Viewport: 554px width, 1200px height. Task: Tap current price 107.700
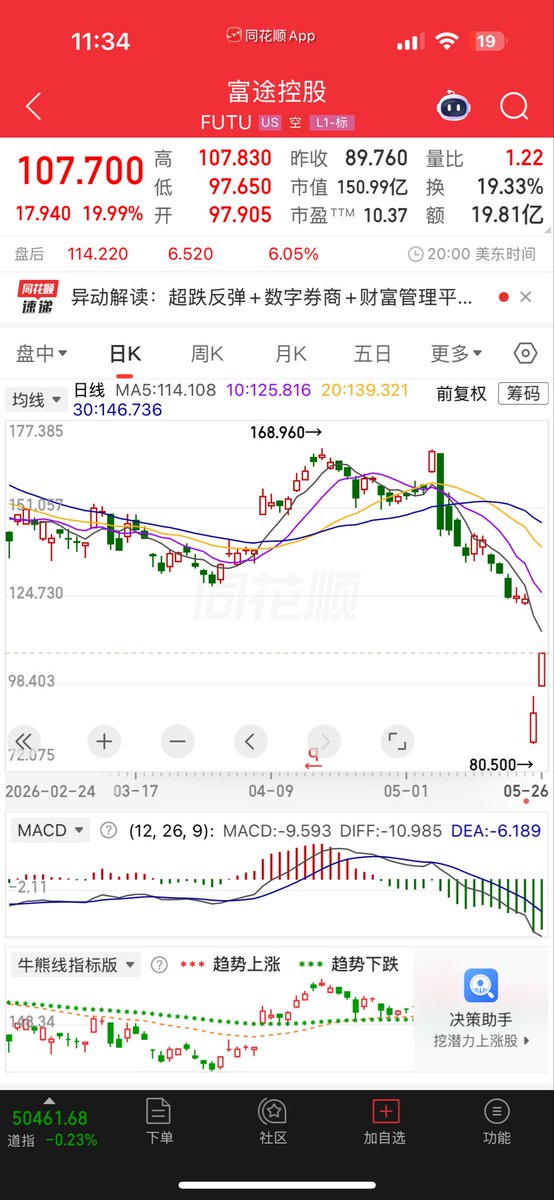coord(80,172)
